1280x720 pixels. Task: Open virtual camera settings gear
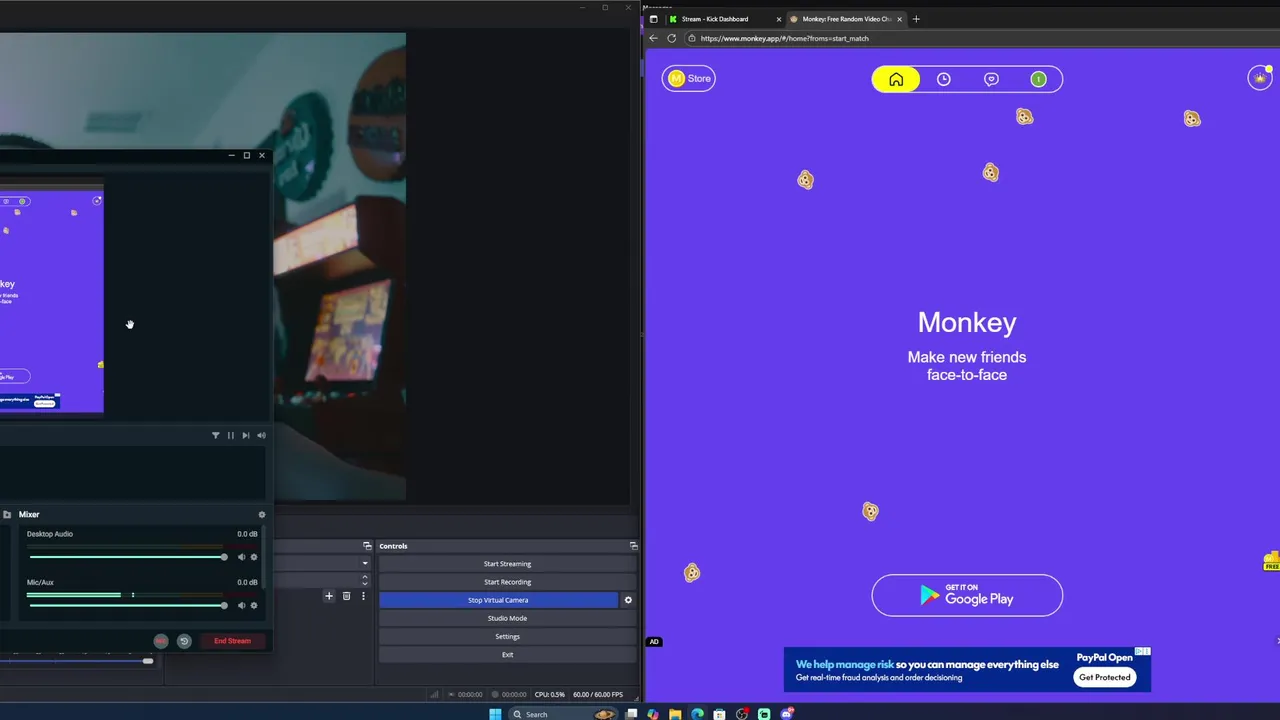click(628, 600)
